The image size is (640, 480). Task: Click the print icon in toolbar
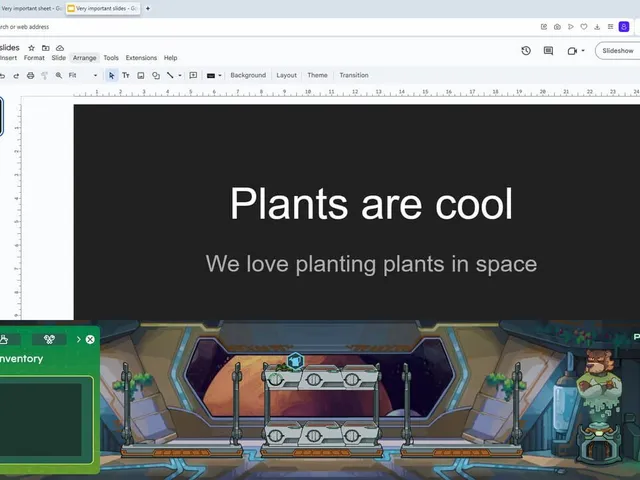(31, 75)
